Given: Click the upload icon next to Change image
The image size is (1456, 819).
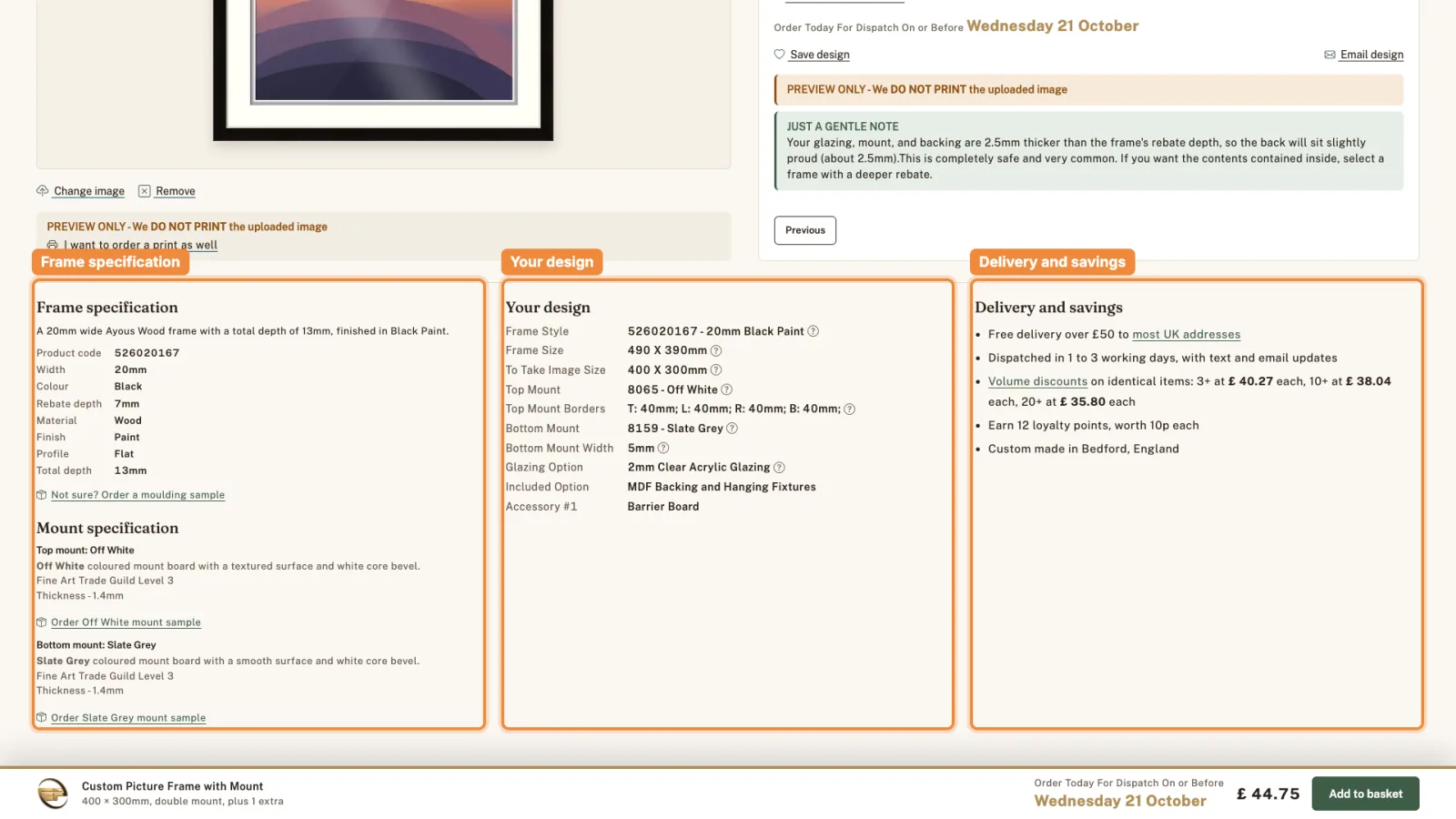Looking at the screenshot, I should 42,191.
